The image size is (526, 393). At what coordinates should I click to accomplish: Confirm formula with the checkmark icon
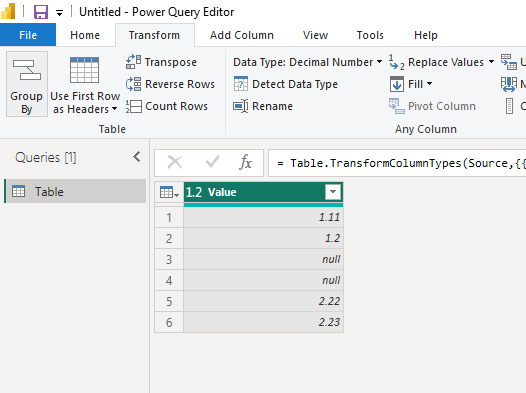212,162
